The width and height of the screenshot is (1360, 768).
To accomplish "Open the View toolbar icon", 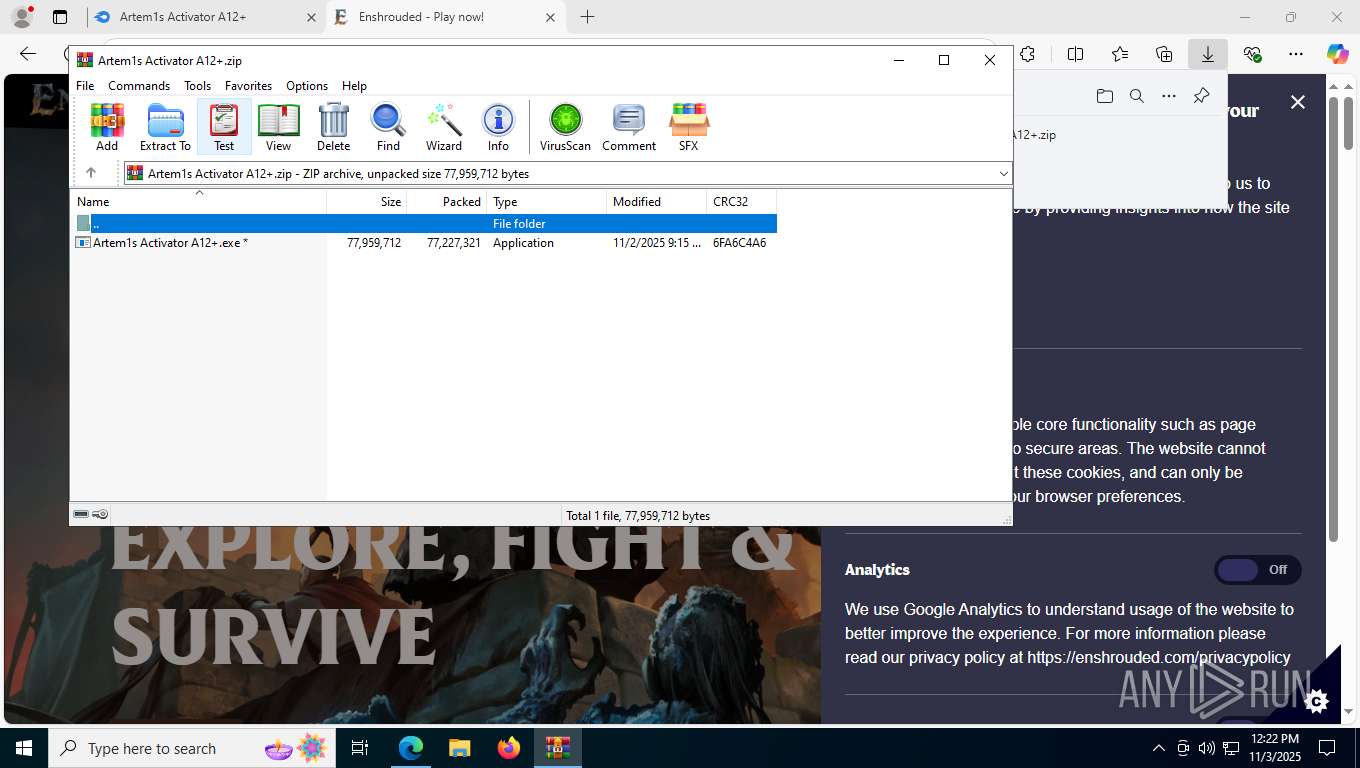I will tap(278, 127).
